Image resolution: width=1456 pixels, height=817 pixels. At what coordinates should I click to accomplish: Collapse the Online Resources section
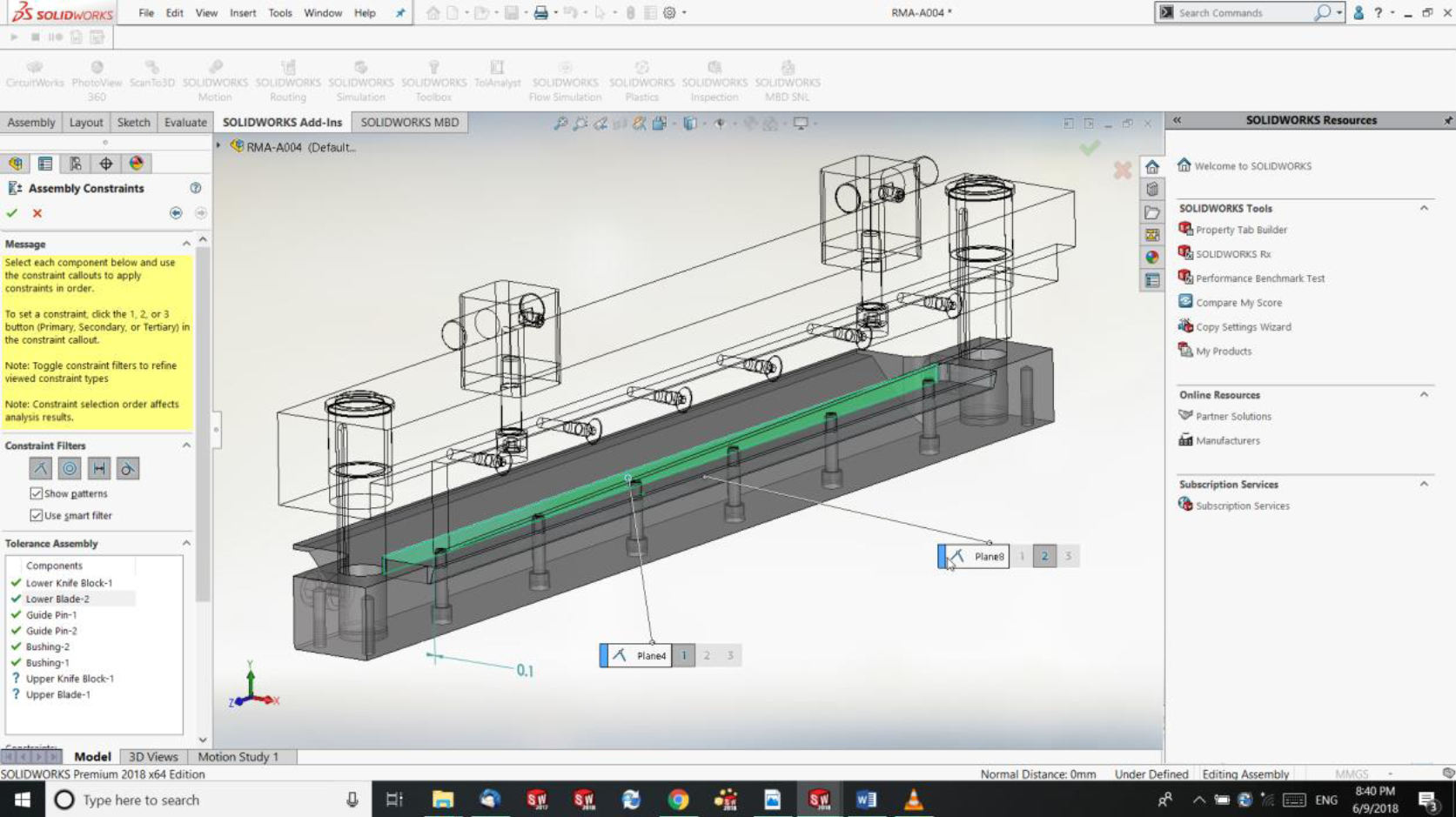[1425, 394]
